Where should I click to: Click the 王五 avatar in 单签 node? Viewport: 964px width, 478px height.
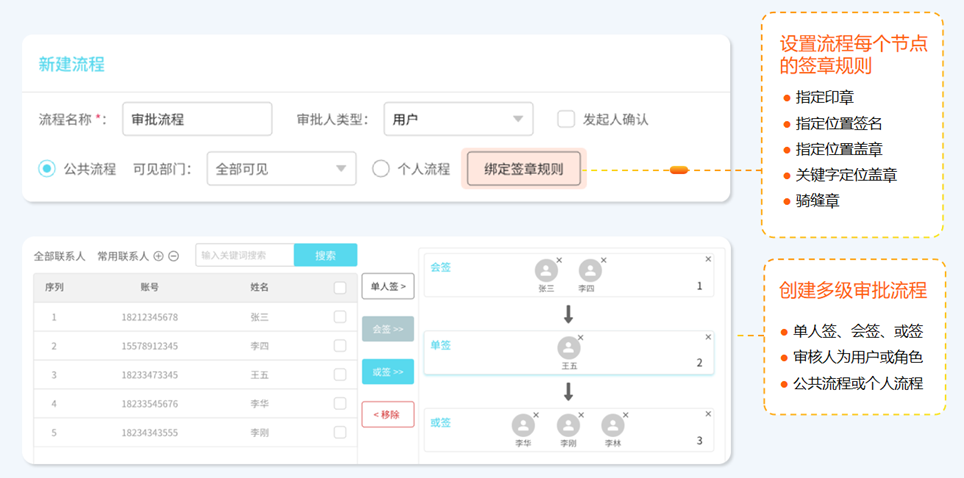569,348
